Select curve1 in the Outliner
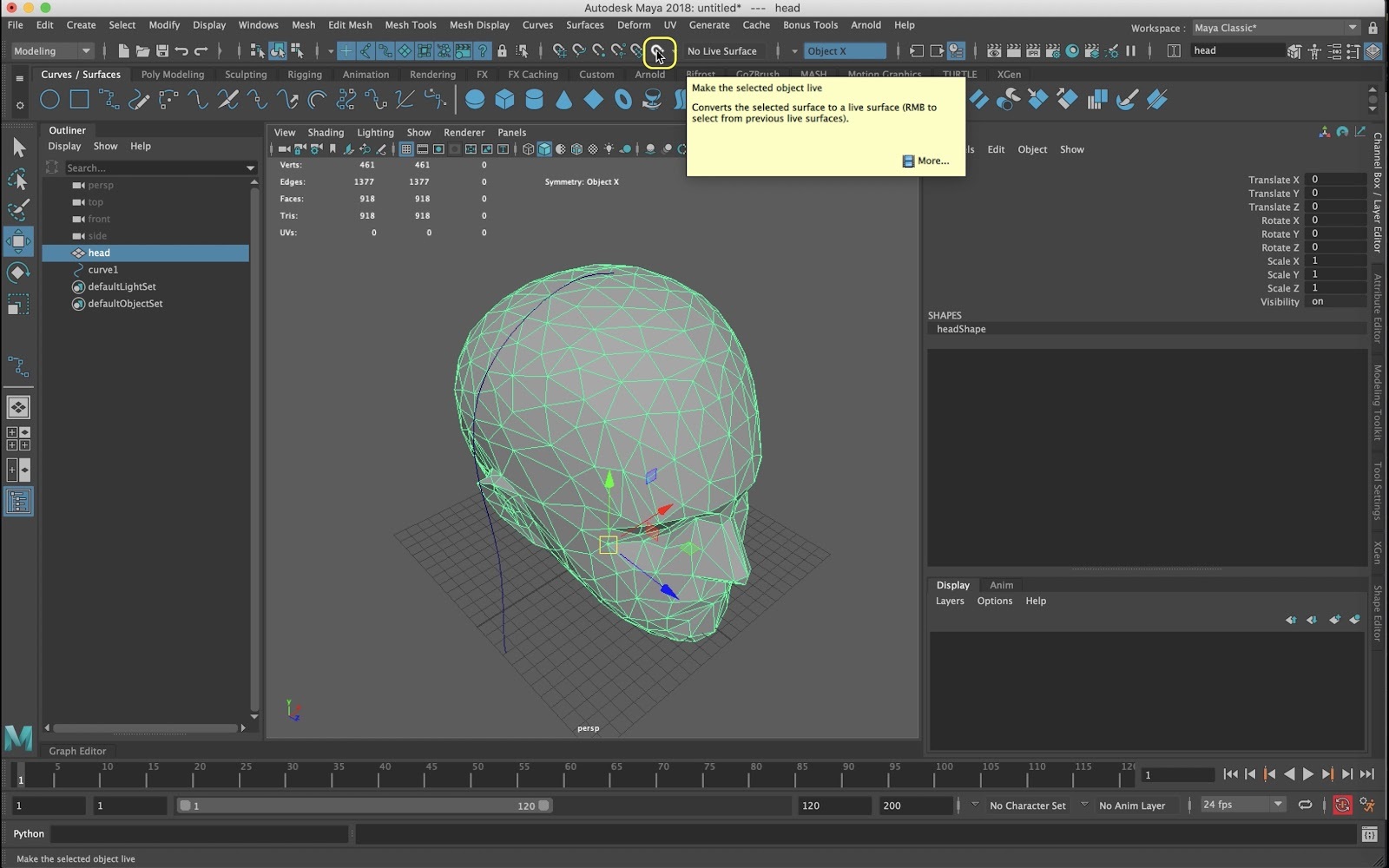 pos(102,270)
